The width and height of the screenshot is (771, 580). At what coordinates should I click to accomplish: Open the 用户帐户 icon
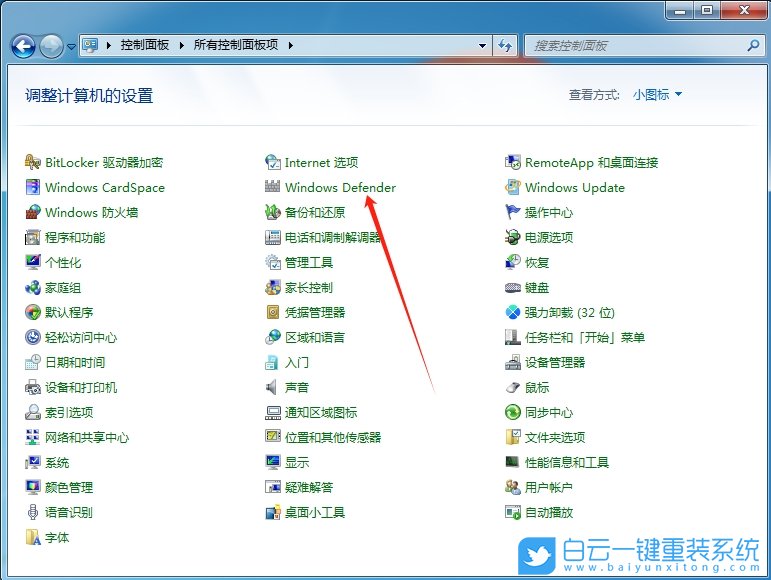pos(512,487)
